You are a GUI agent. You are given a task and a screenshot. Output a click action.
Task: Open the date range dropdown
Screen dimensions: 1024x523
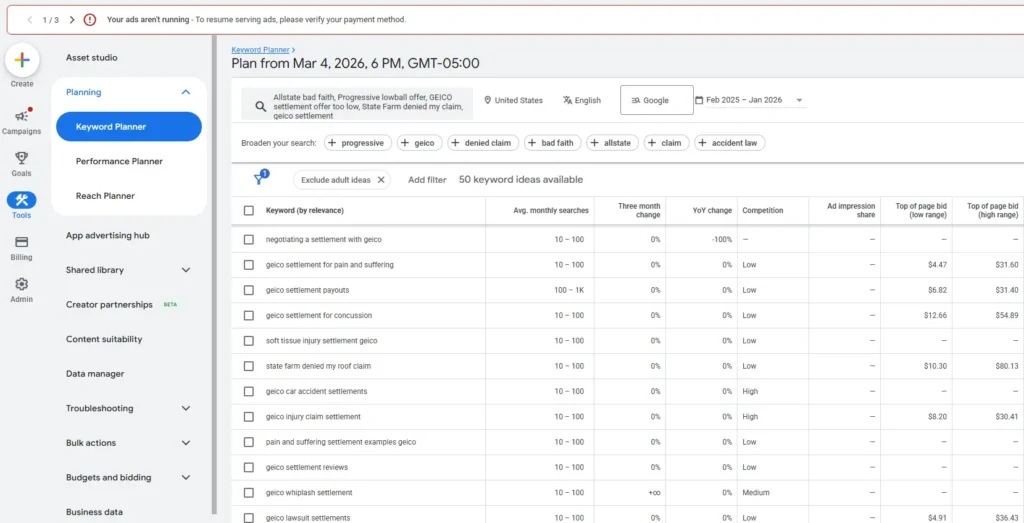point(799,100)
